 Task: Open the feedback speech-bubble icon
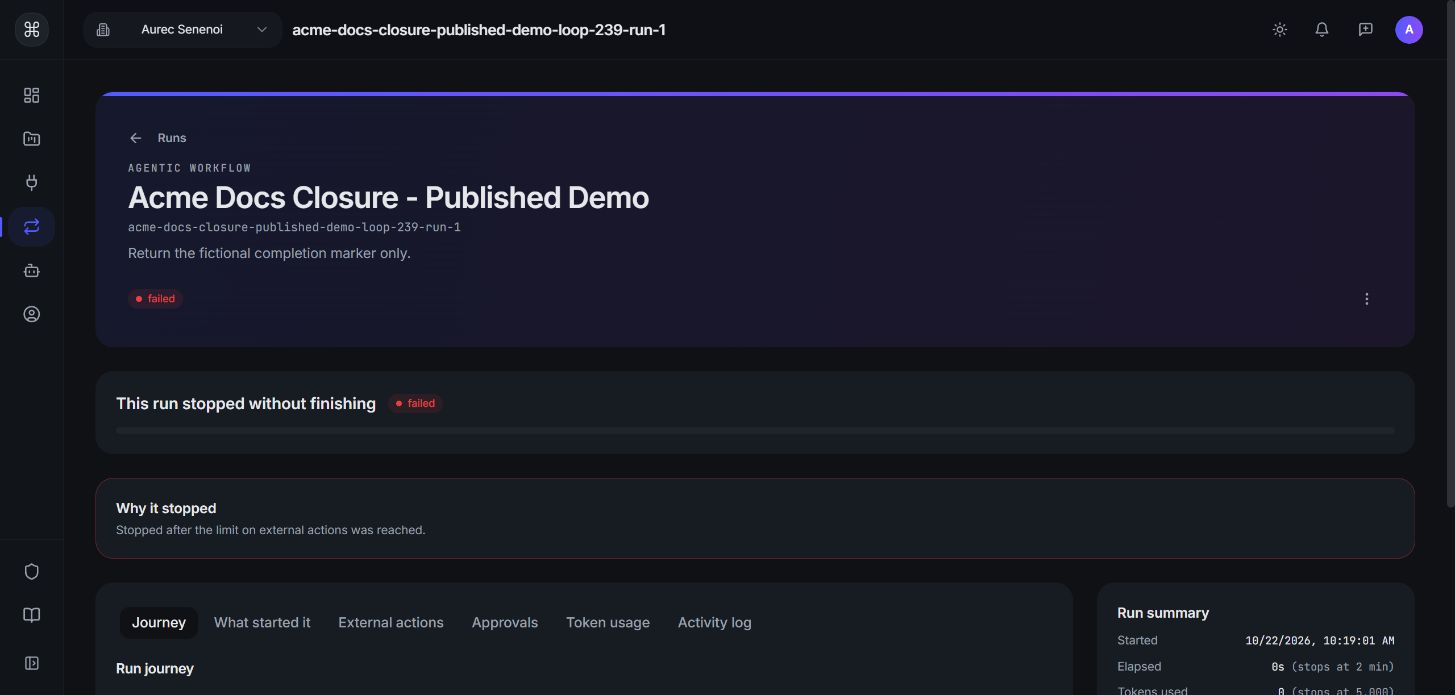1365,30
